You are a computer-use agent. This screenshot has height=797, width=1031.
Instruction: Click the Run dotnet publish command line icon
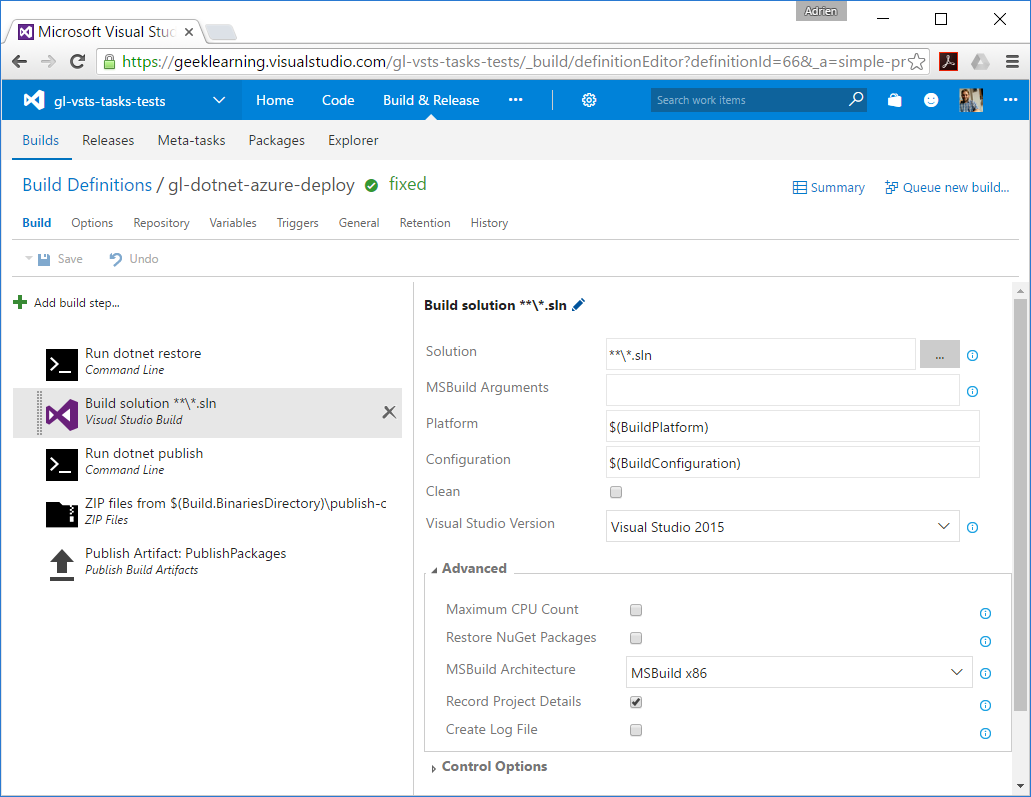(62, 464)
